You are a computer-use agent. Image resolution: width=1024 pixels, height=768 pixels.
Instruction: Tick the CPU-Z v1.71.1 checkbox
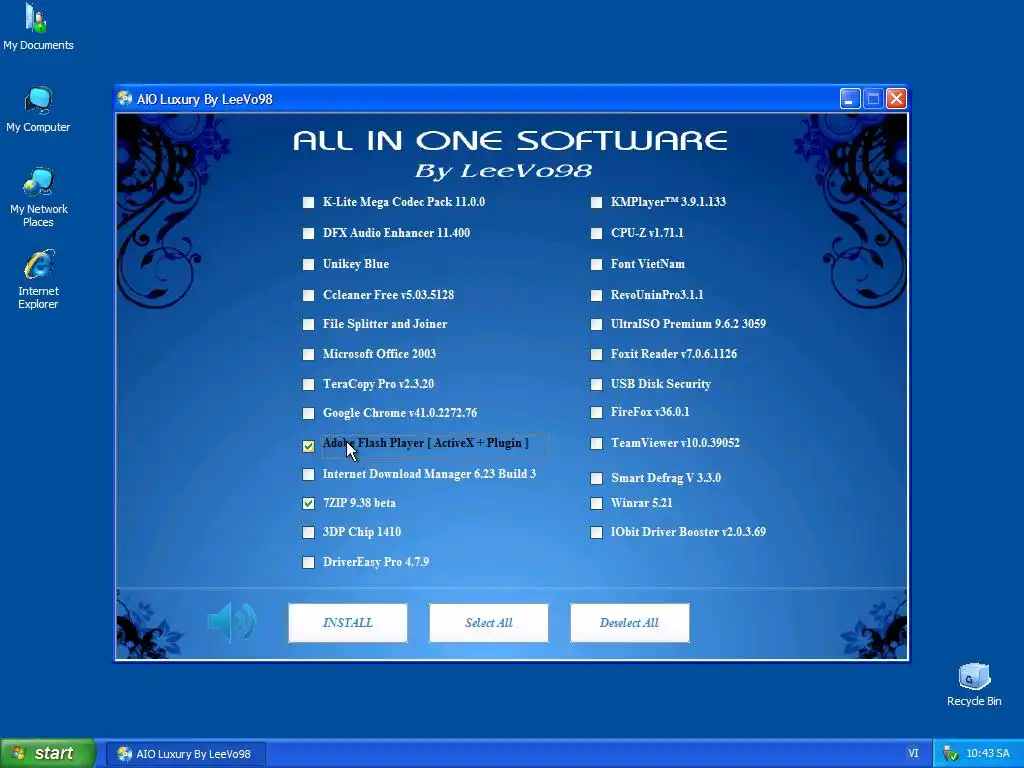point(596,233)
